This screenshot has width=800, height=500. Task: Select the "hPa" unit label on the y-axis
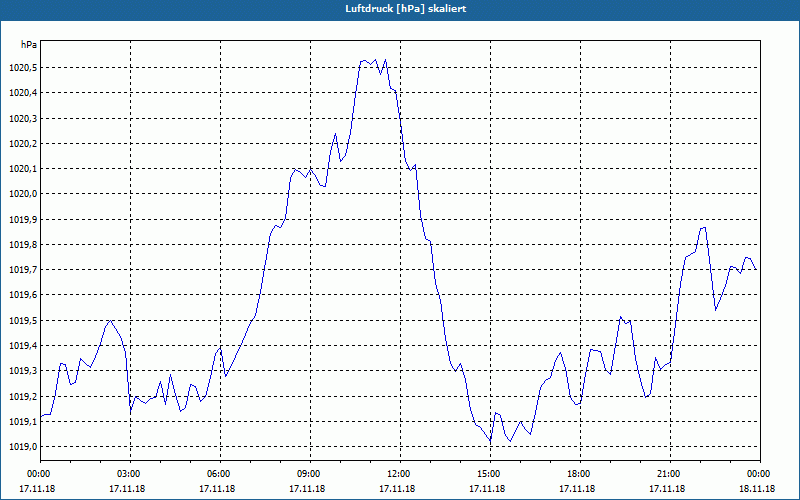tap(29, 45)
